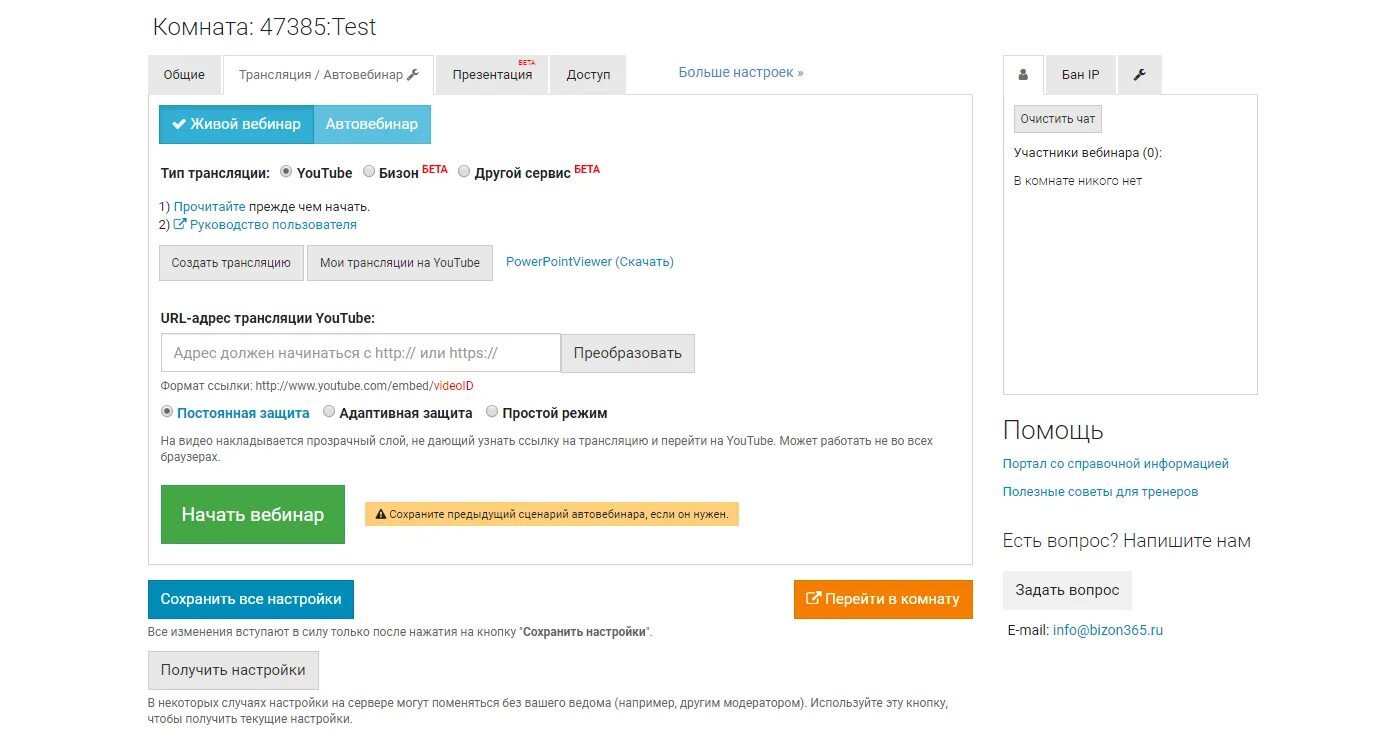Open the participants tab with the user icon
Screen dimensions: 1374x744
click(x=1022, y=75)
